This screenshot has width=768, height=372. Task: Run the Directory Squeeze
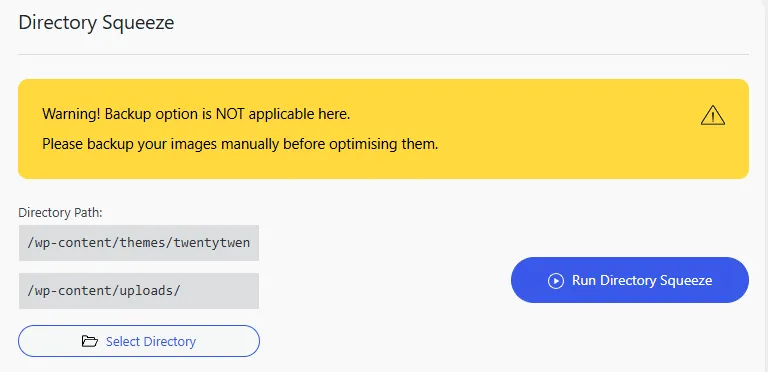629,280
